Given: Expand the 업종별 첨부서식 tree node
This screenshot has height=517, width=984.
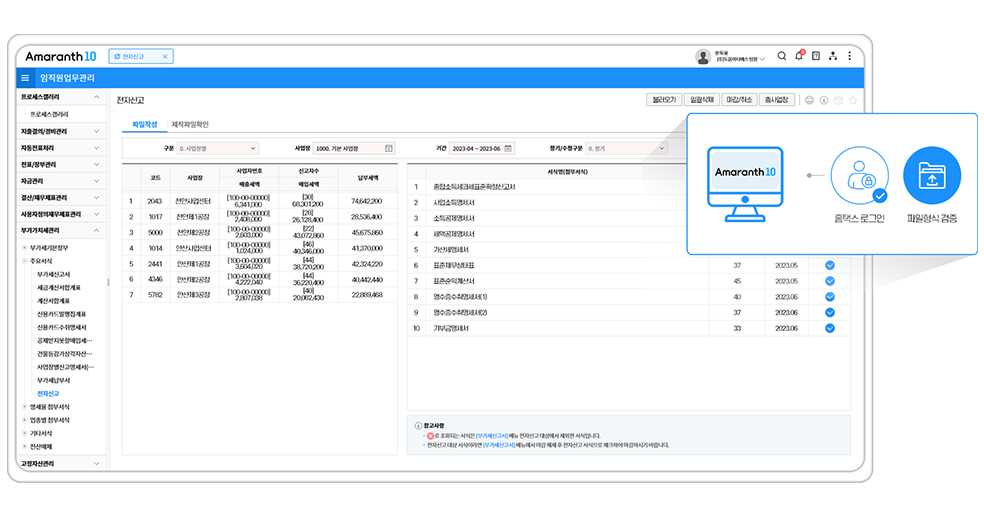Looking at the screenshot, I should coord(24,420).
